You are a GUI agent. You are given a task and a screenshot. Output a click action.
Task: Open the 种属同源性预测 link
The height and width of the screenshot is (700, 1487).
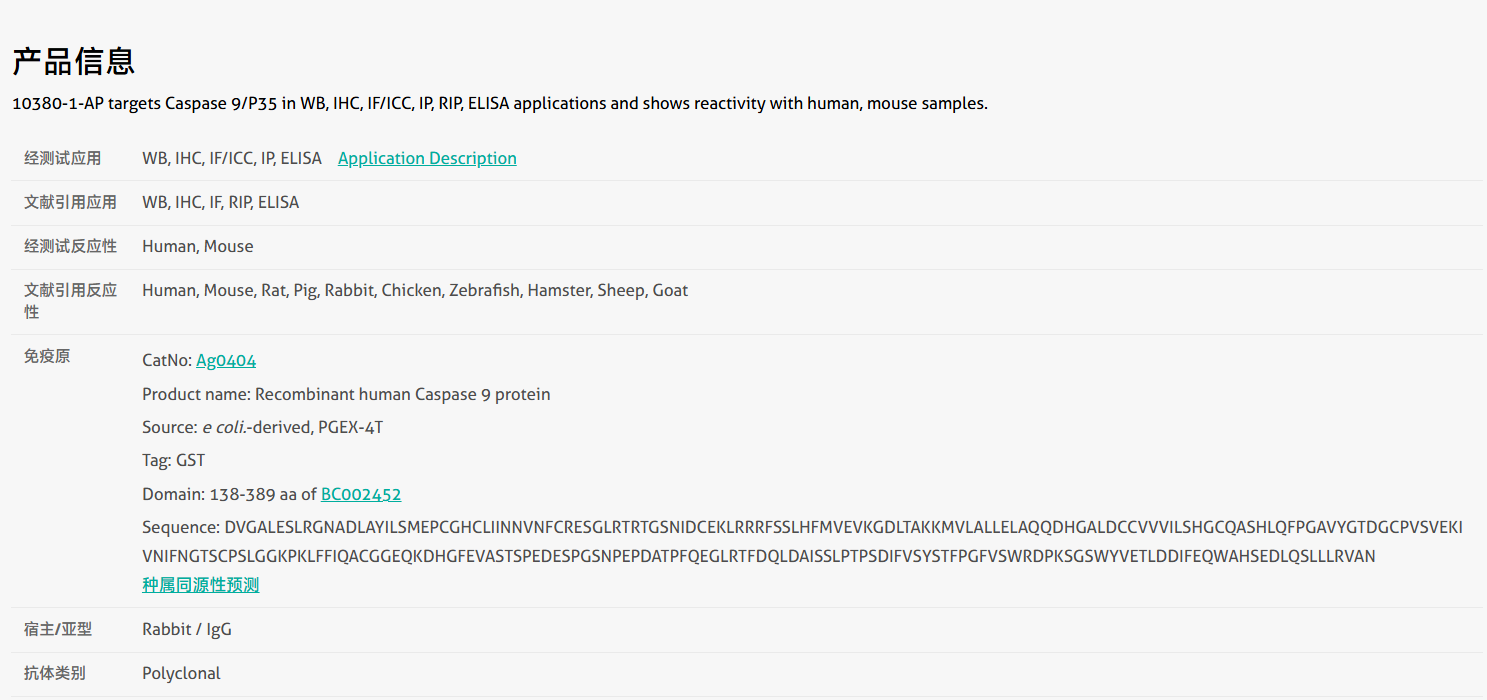tap(200, 585)
